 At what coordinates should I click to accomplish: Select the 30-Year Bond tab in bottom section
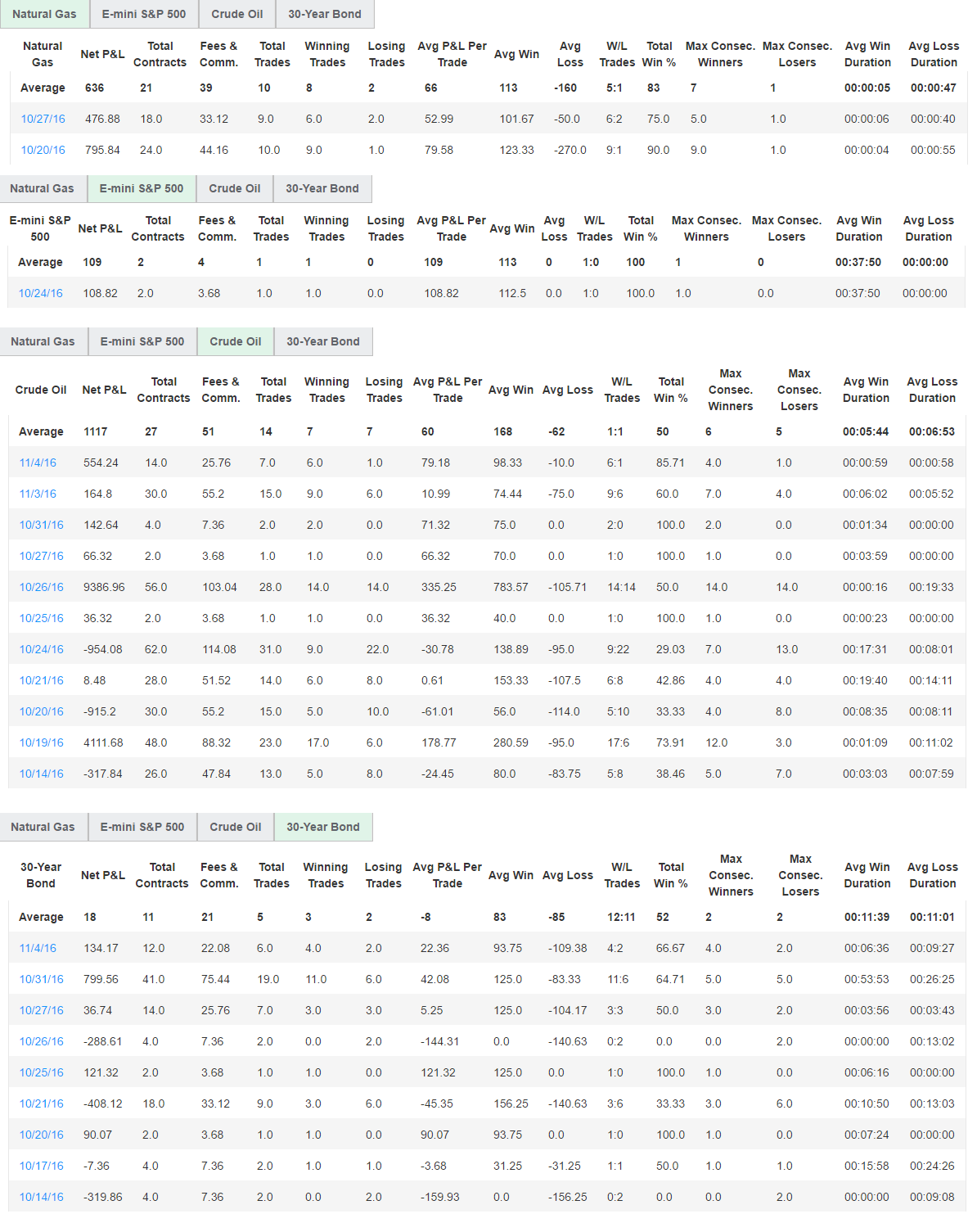coord(322,827)
